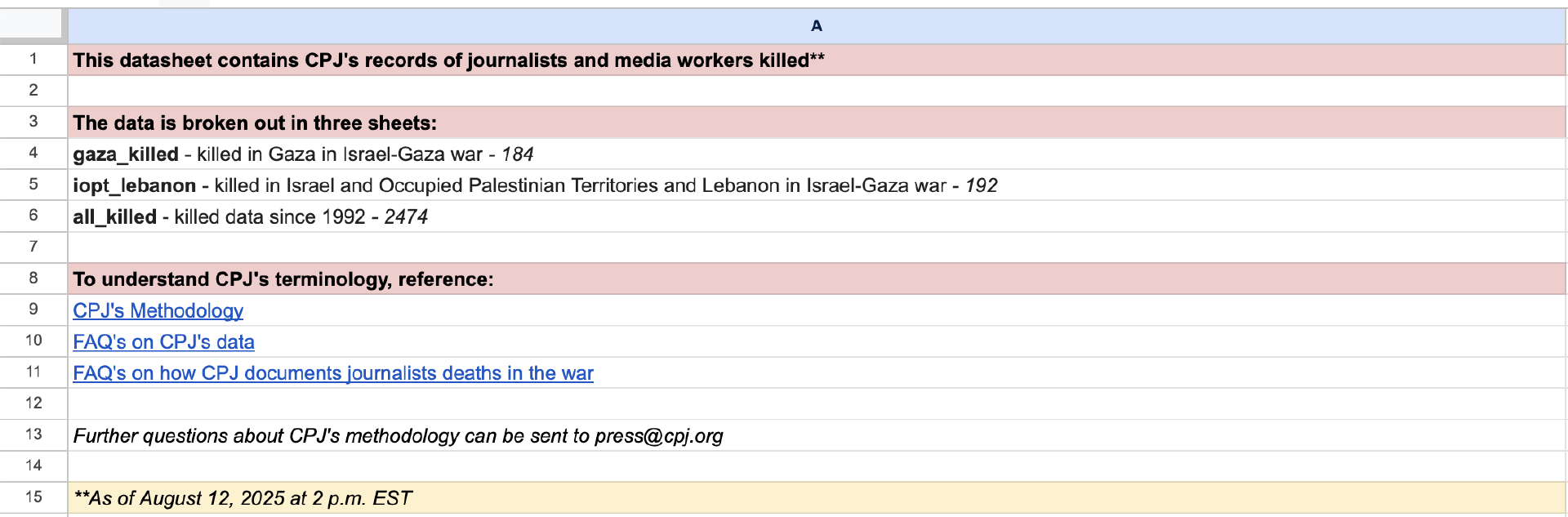Select row 15 header
The height and width of the screenshot is (517, 1568).
tap(33, 497)
